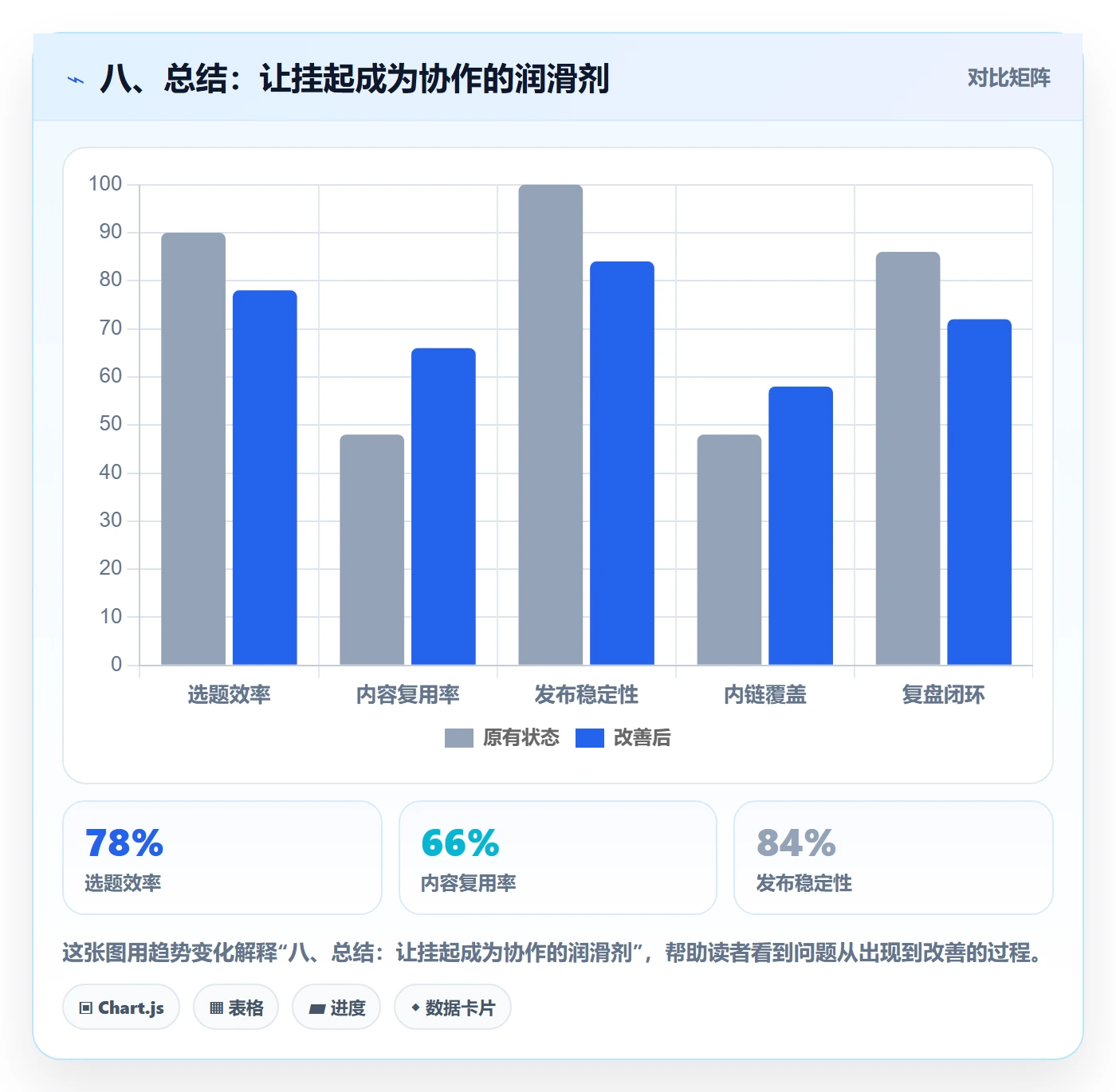Click the blue 复盘闭环 bar
The image size is (1116, 1092).
[x=979, y=492]
